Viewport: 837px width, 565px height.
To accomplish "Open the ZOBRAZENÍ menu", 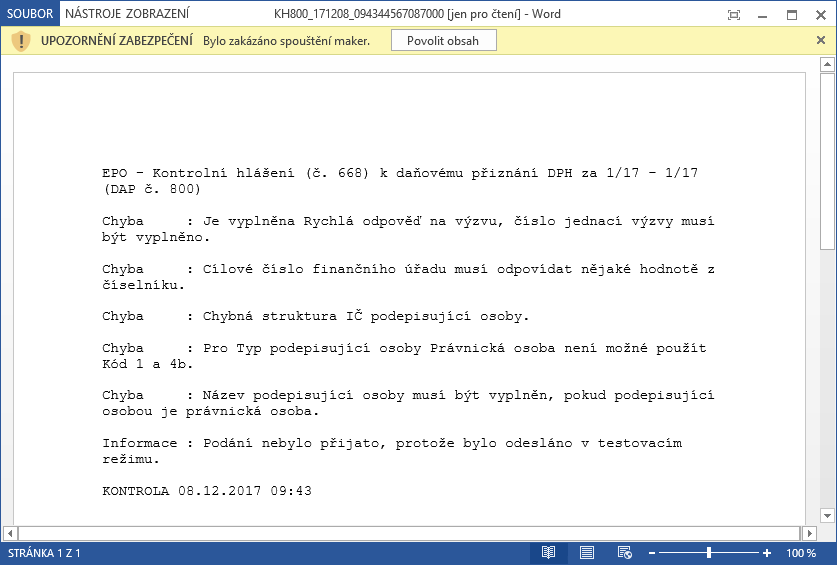I will (157, 14).
